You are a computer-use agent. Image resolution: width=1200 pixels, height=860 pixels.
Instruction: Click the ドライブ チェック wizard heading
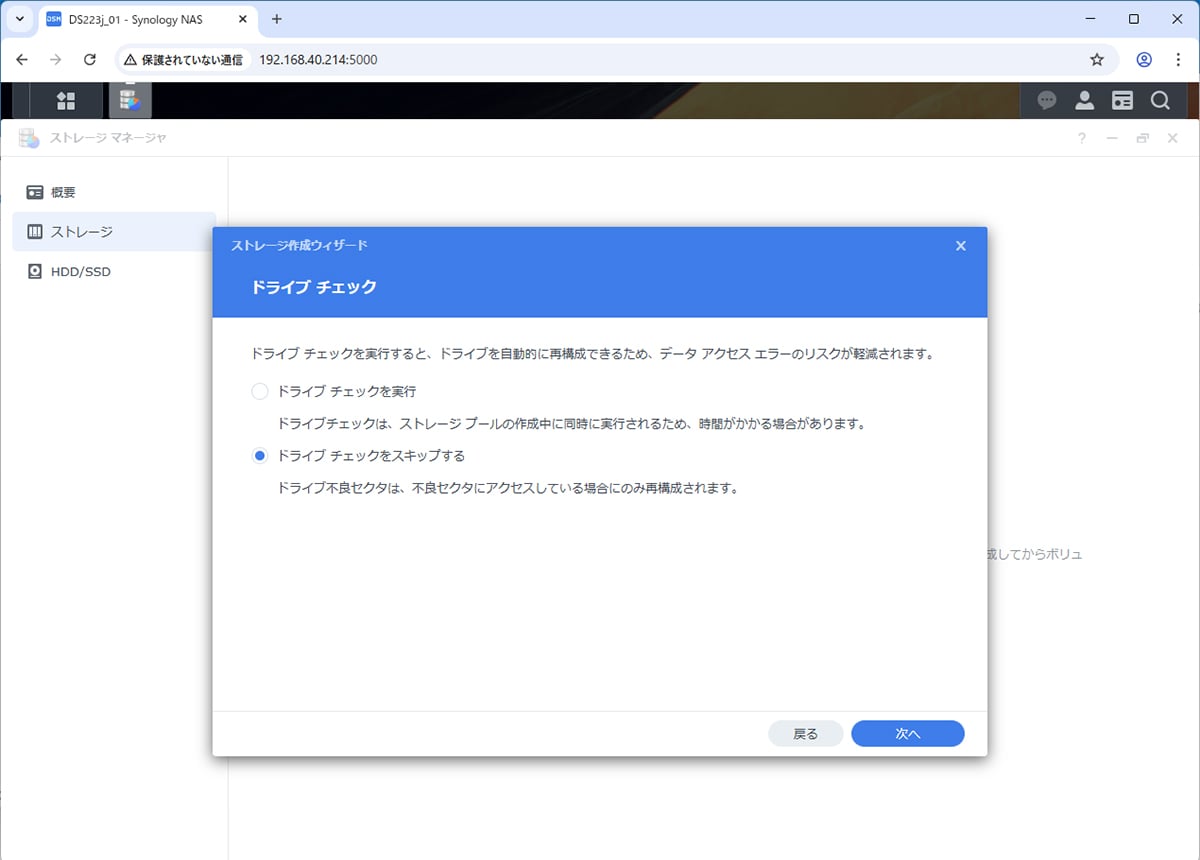[314, 287]
